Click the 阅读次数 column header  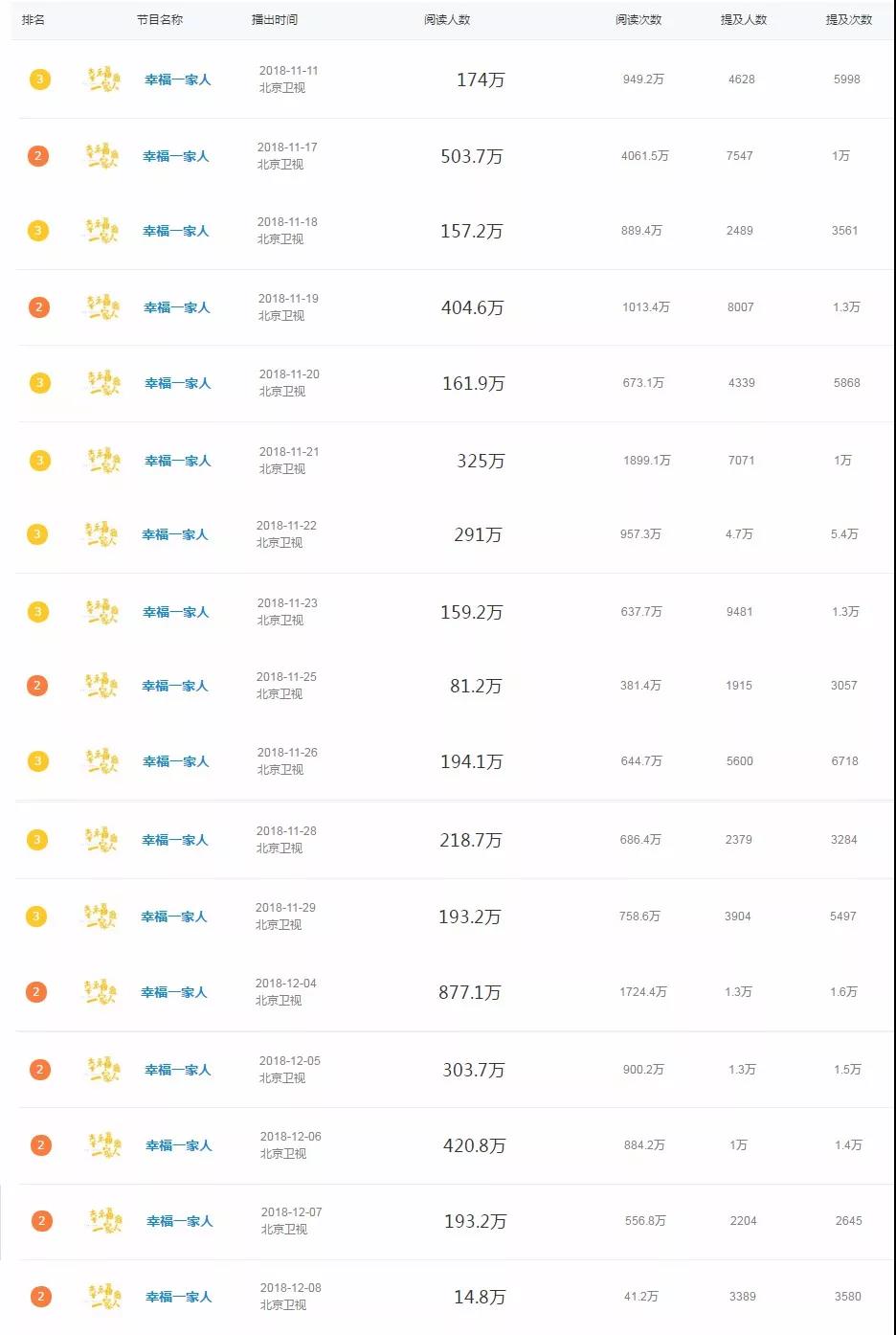(x=638, y=19)
